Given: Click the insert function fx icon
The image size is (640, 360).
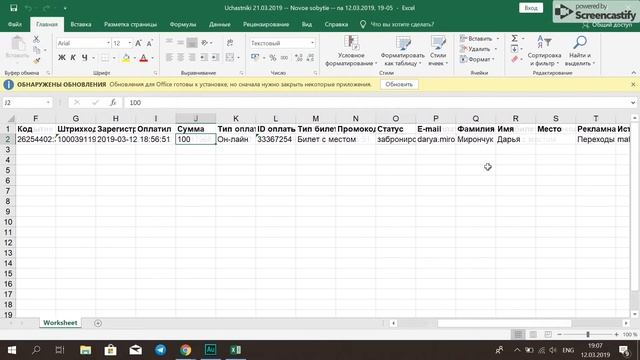Looking at the screenshot, I should 113,102.
